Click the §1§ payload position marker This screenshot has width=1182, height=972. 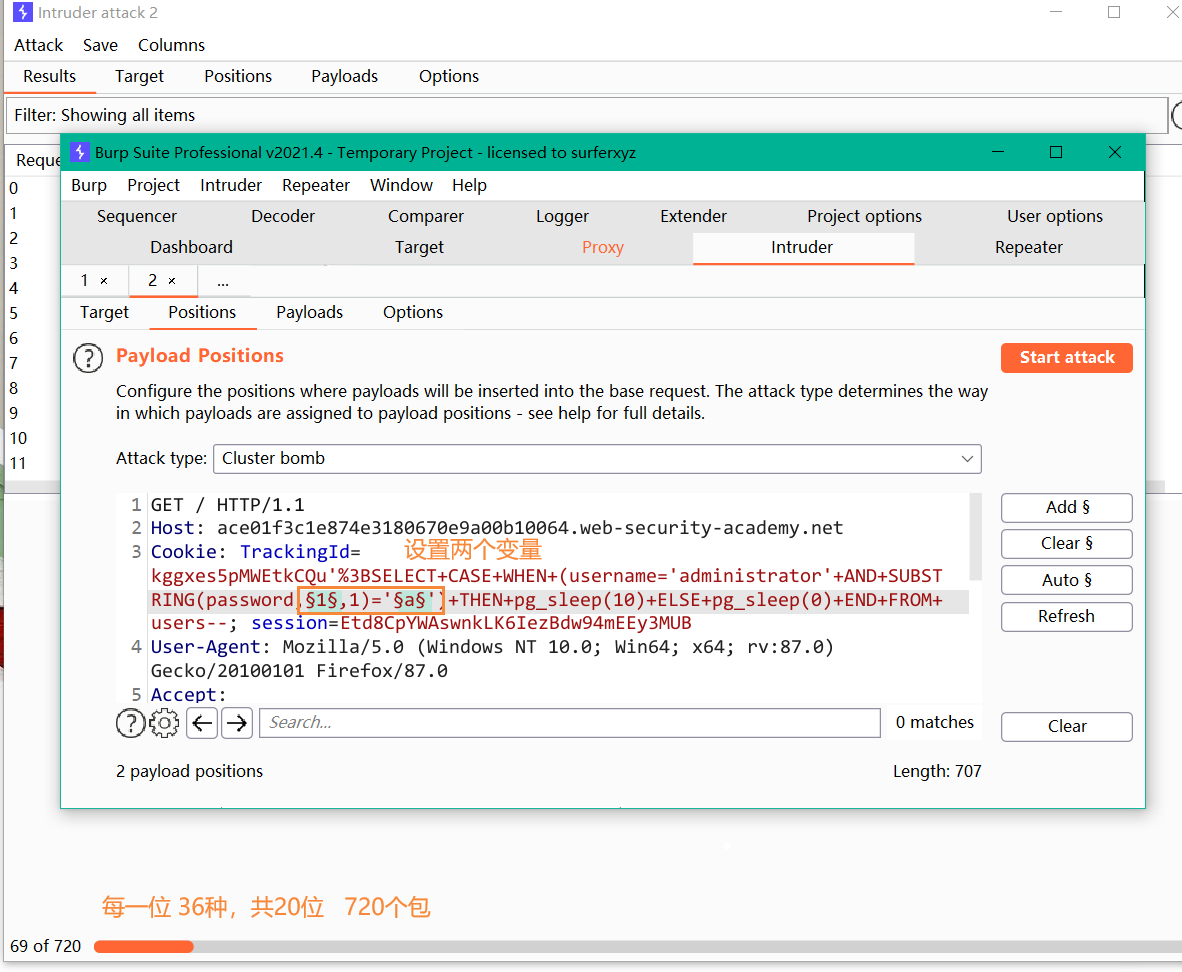[321, 600]
